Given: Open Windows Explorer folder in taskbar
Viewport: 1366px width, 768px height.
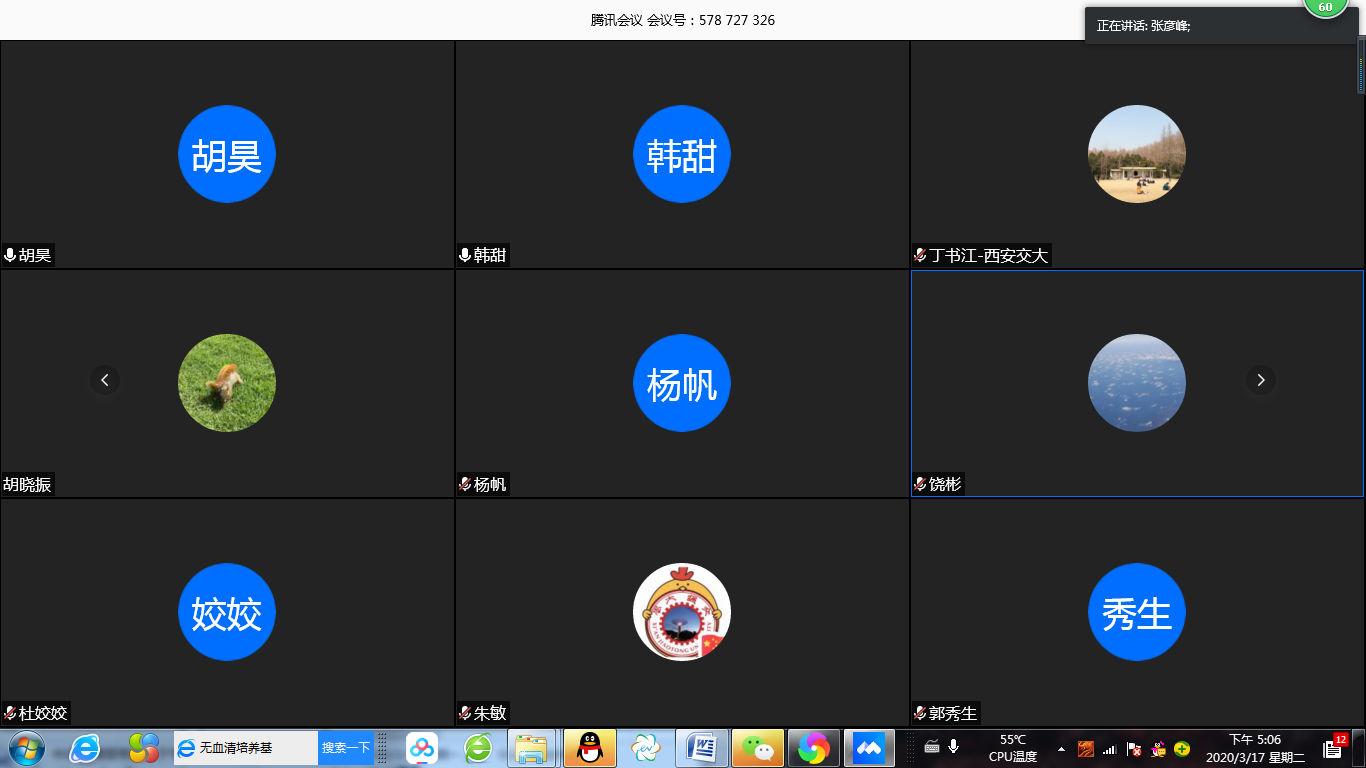Looking at the screenshot, I should [x=532, y=748].
